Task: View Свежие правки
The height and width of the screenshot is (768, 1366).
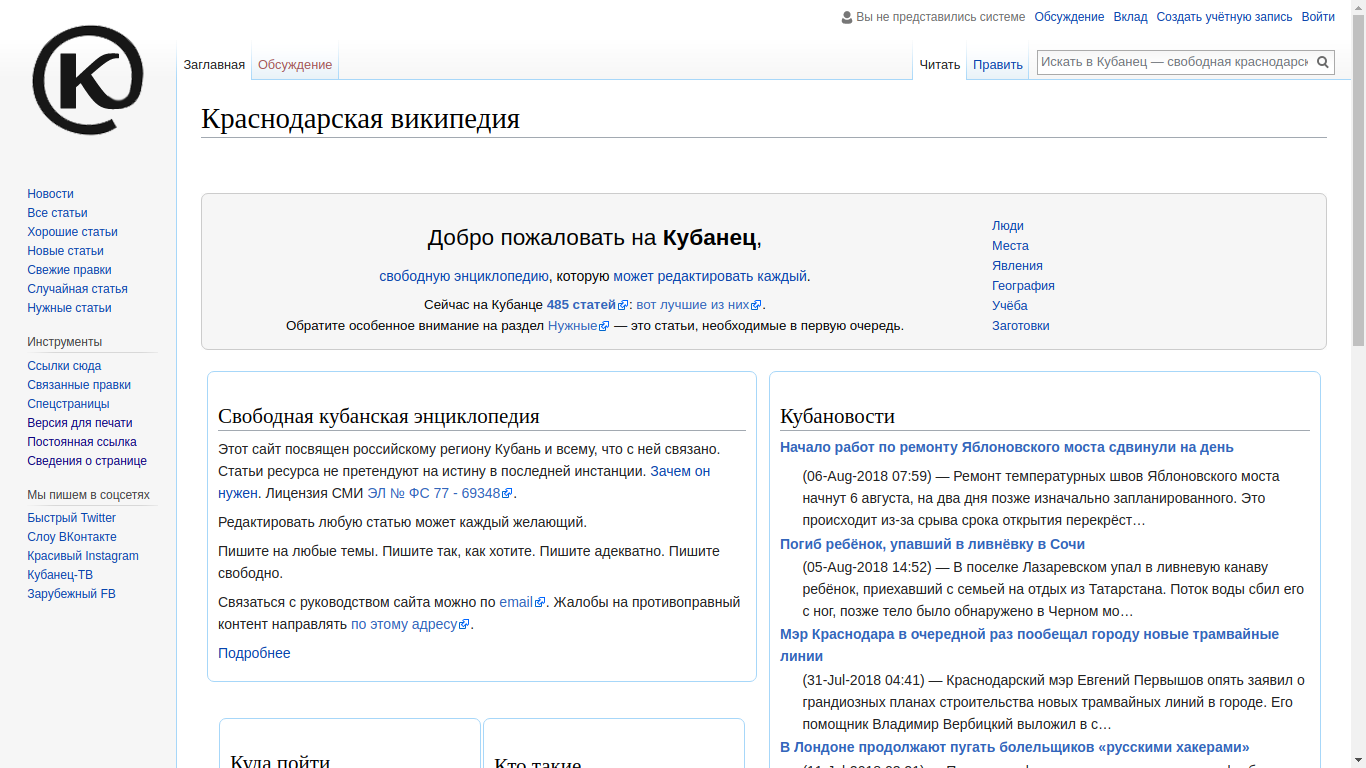Action: coord(69,270)
